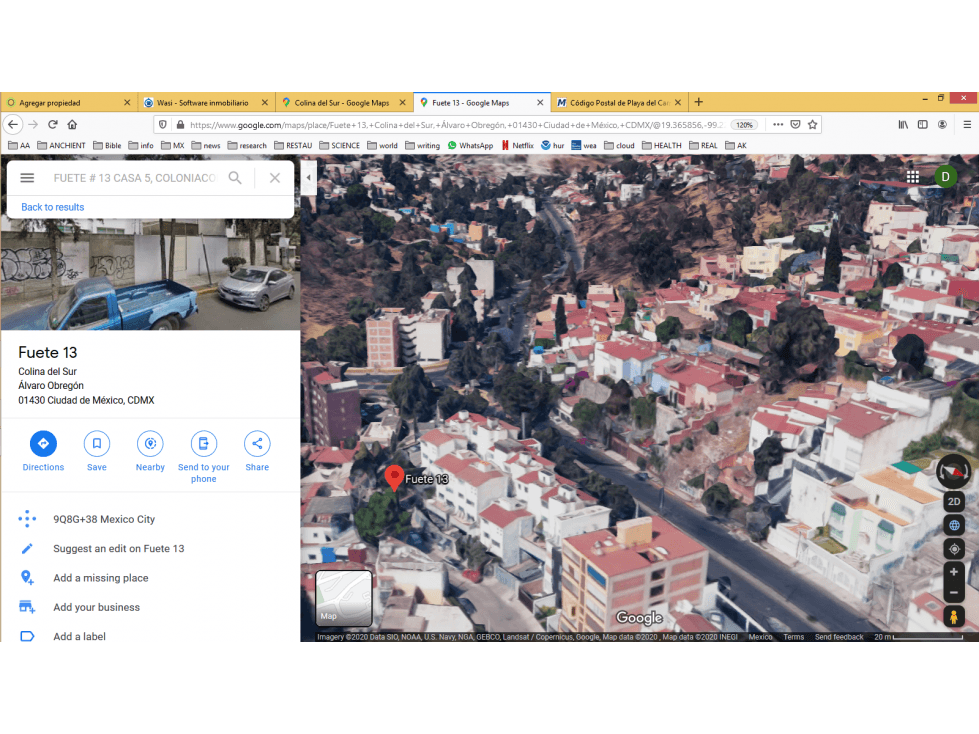Click the red Fuete 13 map pin
The width and height of the screenshot is (979, 734).
click(394, 477)
